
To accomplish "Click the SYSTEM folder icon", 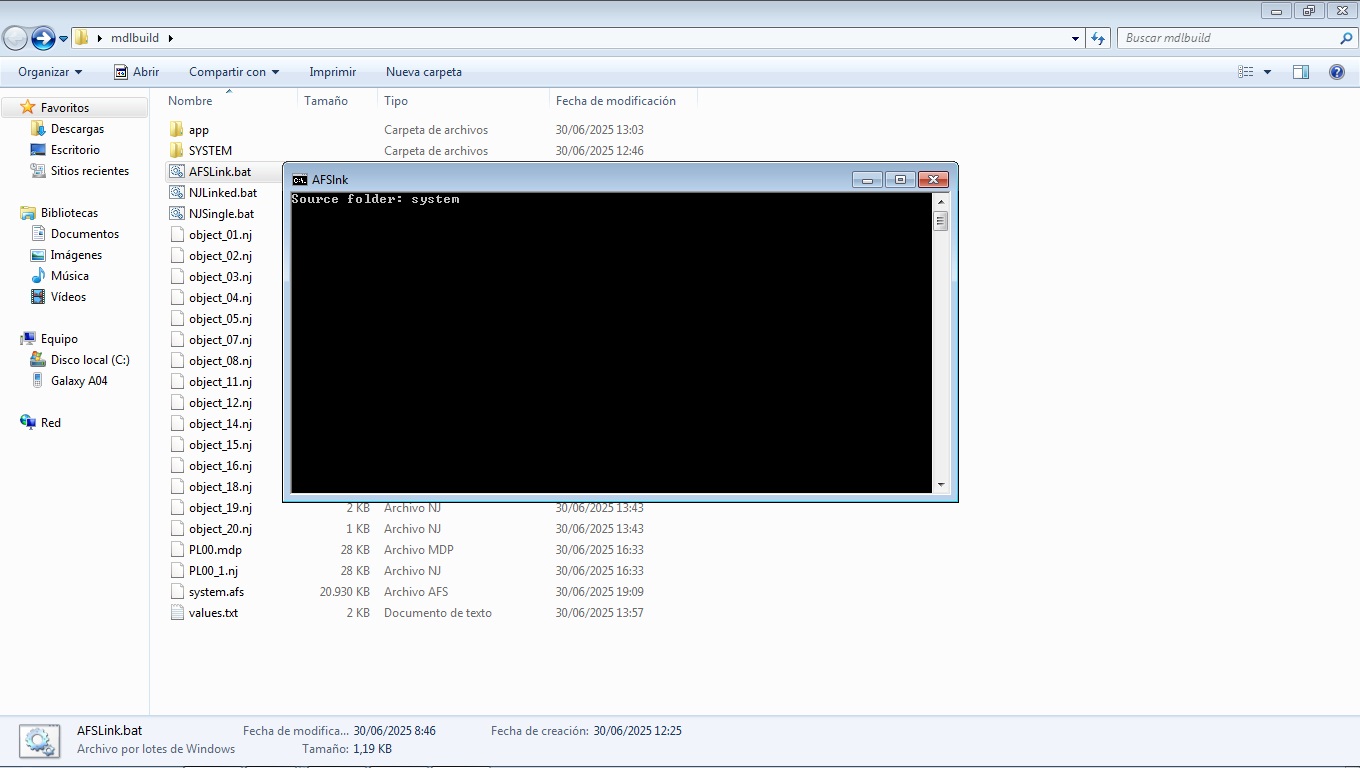I will pos(177,151).
